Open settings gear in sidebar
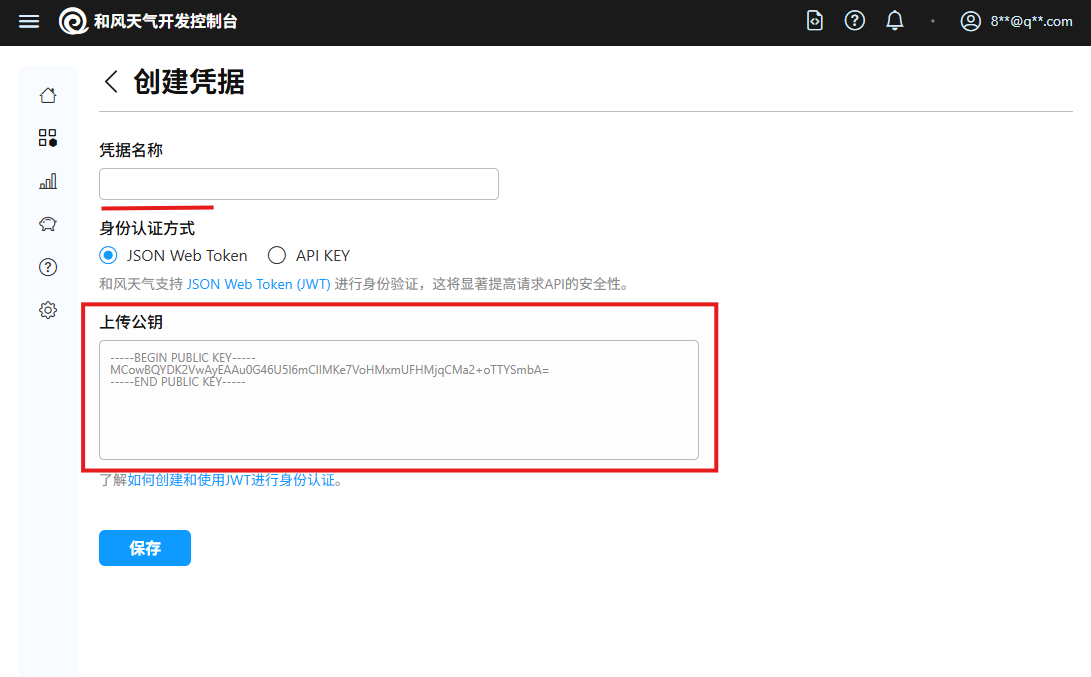The height and width of the screenshot is (677, 1091). pos(48,310)
